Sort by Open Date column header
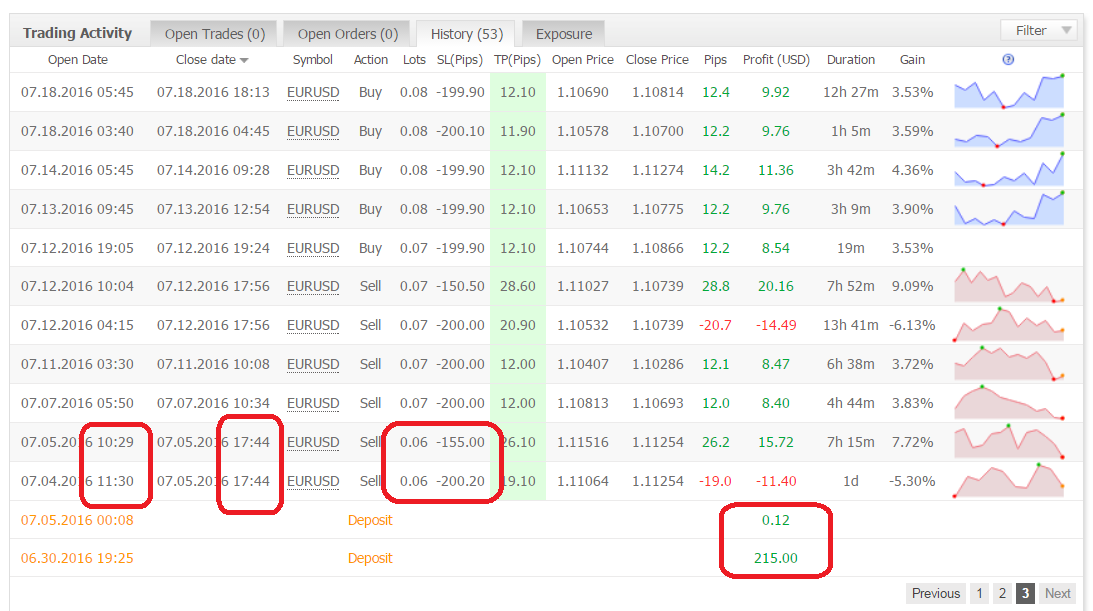Viewport: 1093px width, 611px height. (77, 59)
